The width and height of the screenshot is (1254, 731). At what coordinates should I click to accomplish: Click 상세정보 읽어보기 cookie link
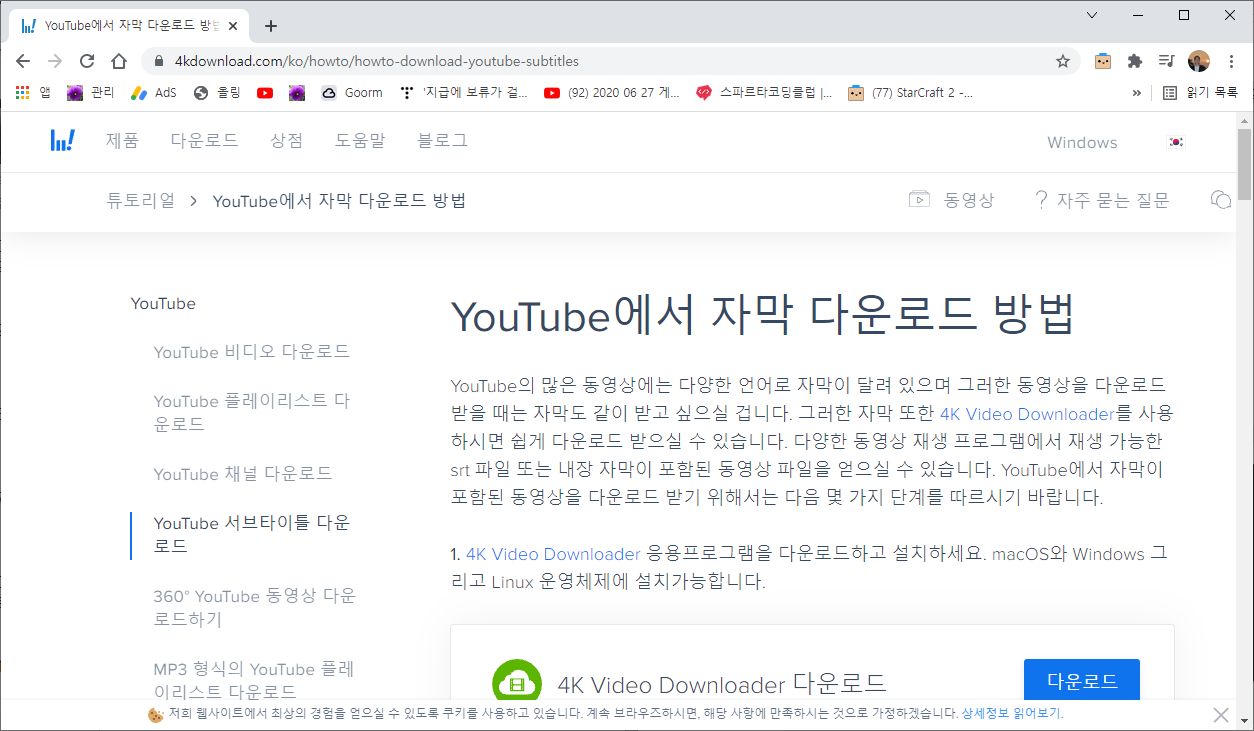click(1012, 714)
